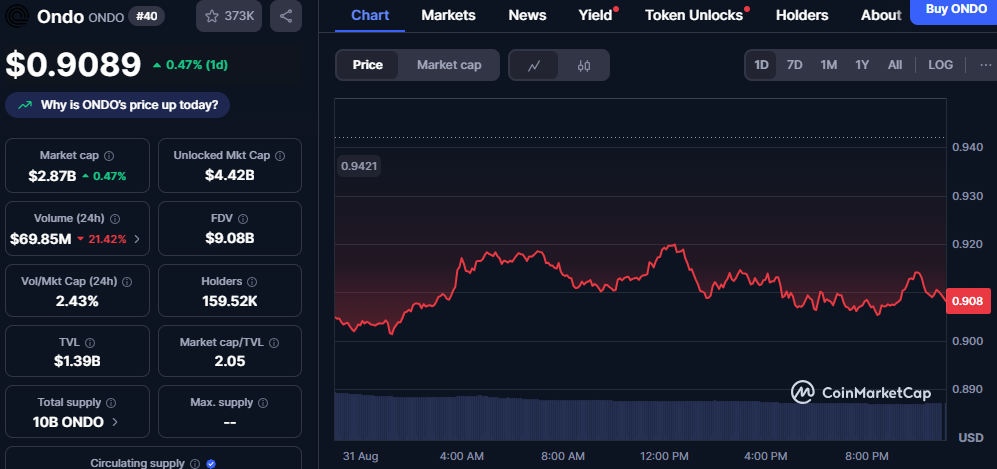997x469 pixels.
Task: Switch to candlestick chart icon
Action: 584,65
